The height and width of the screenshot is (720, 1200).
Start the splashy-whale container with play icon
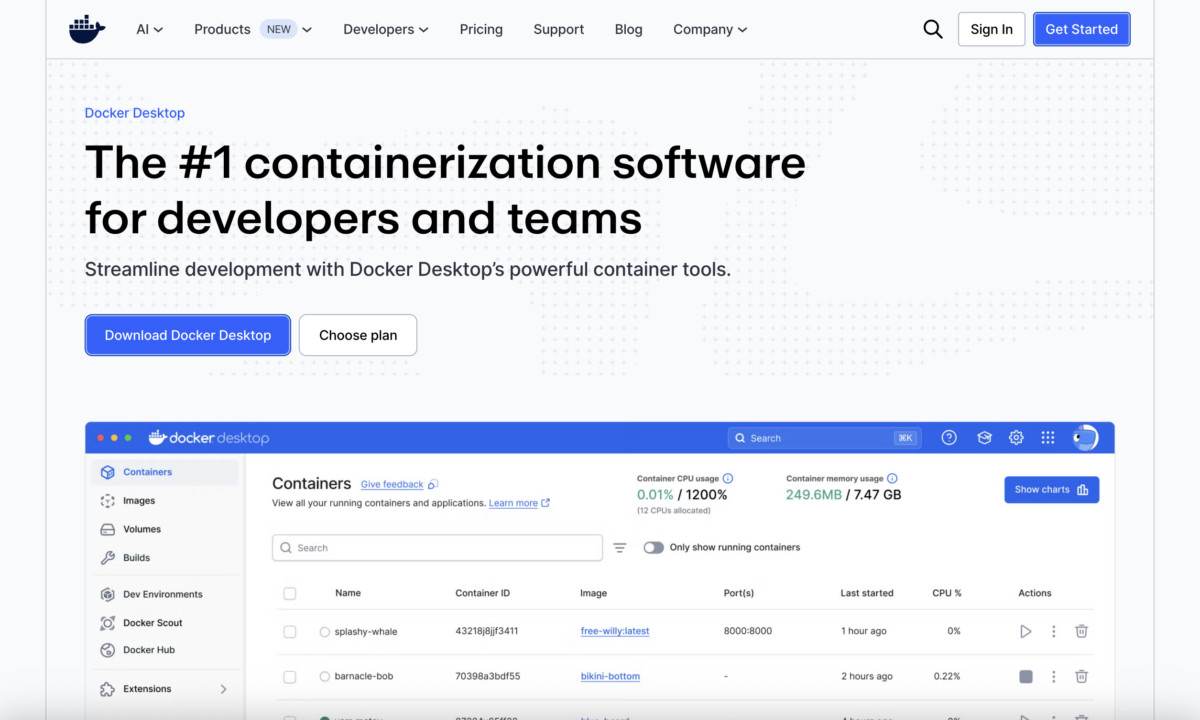click(x=1025, y=632)
